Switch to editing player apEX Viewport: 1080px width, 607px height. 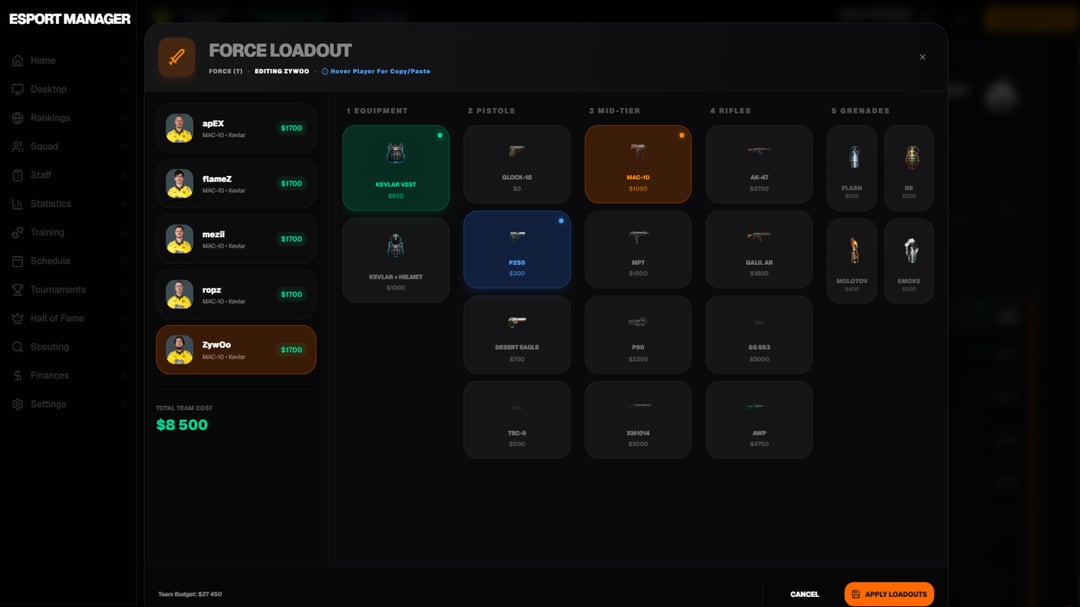[x=236, y=128]
